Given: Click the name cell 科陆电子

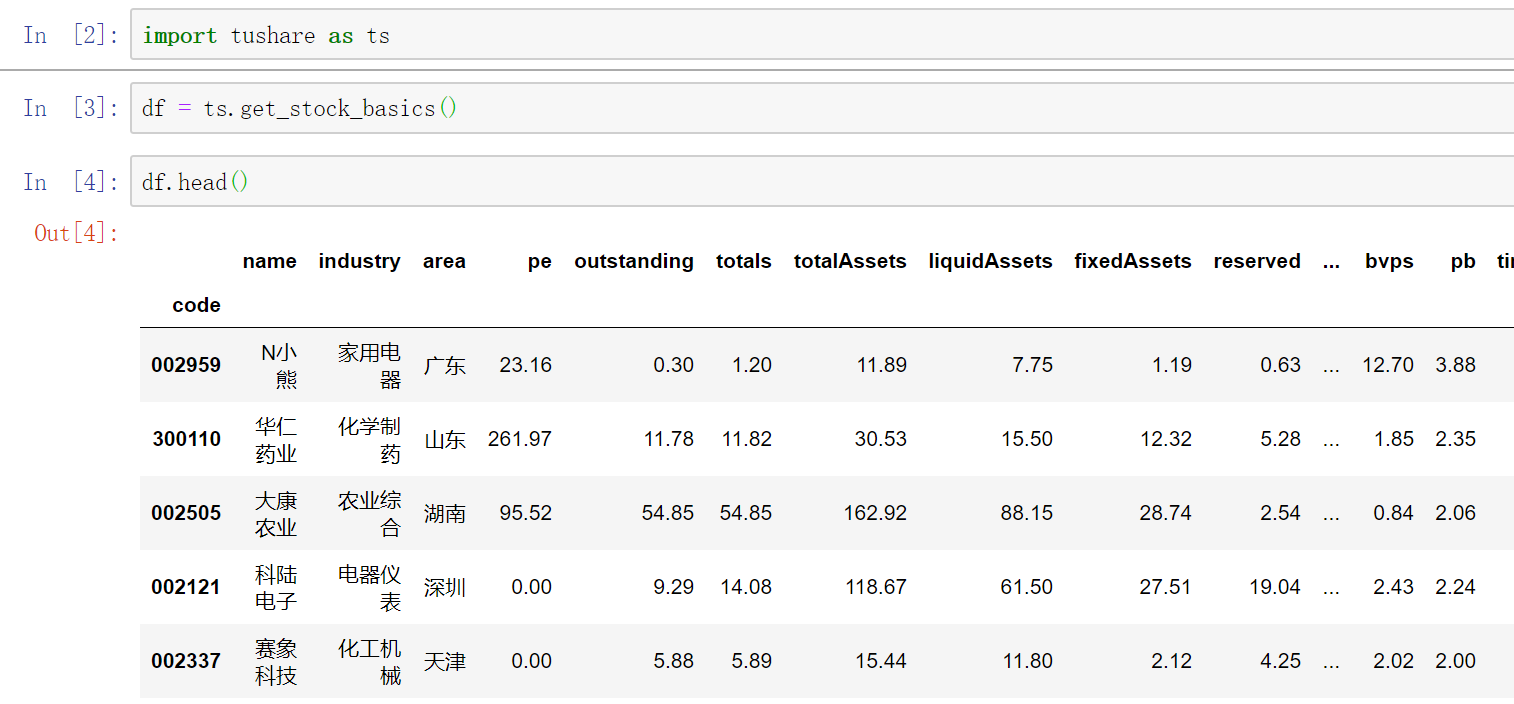Looking at the screenshot, I should pyautogui.click(x=276, y=587).
